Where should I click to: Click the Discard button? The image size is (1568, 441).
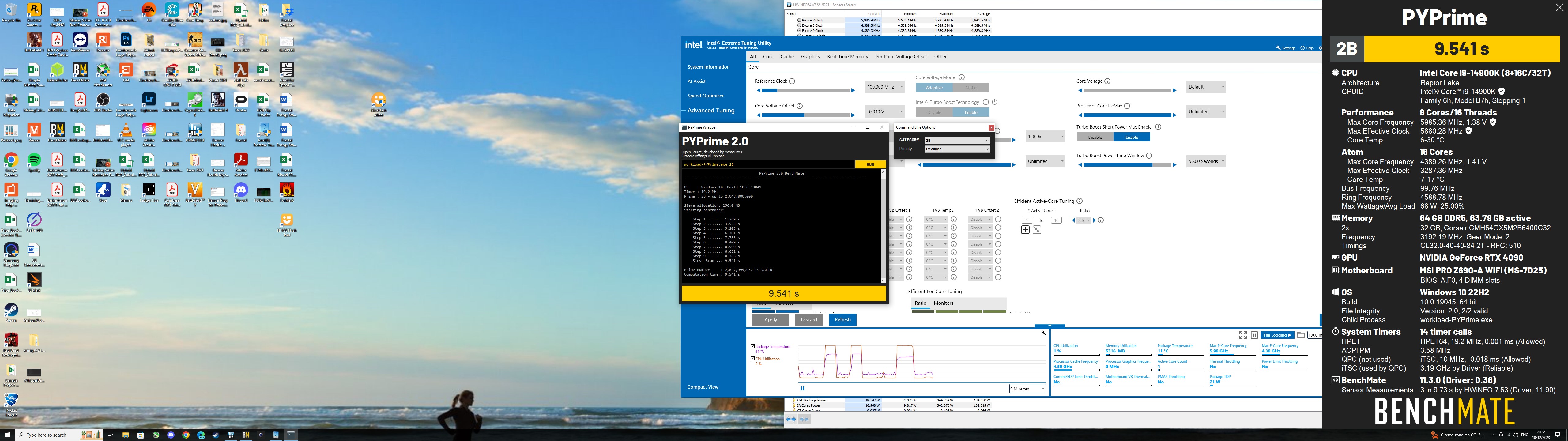(809, 320)
